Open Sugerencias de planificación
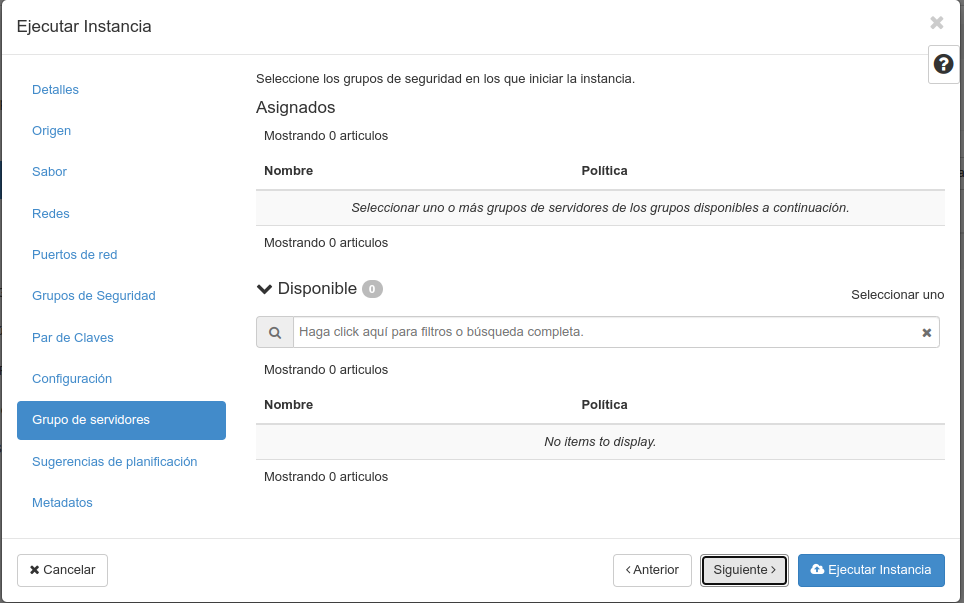The width and height of the screenshot is (964, 603). pyautogui.click(x=114, y=462)
